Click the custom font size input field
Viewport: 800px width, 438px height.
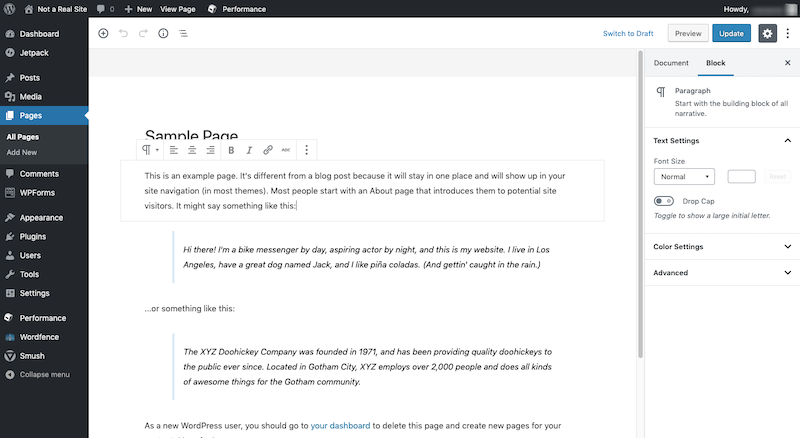(741, 177)
